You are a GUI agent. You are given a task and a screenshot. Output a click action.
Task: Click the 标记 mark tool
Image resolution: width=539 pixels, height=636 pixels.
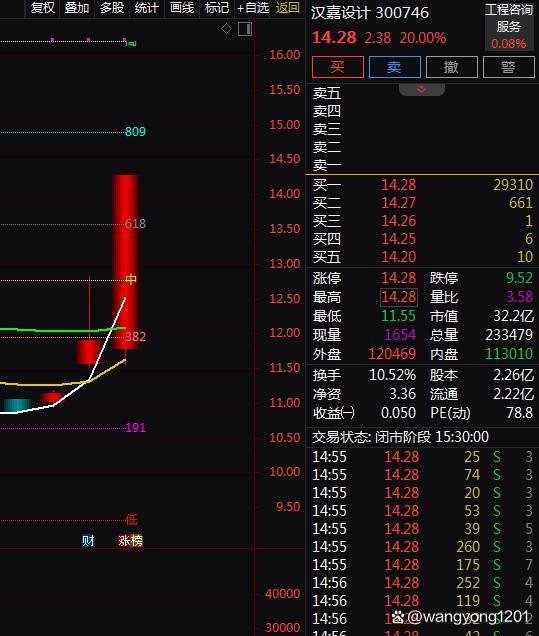point(217,8)
